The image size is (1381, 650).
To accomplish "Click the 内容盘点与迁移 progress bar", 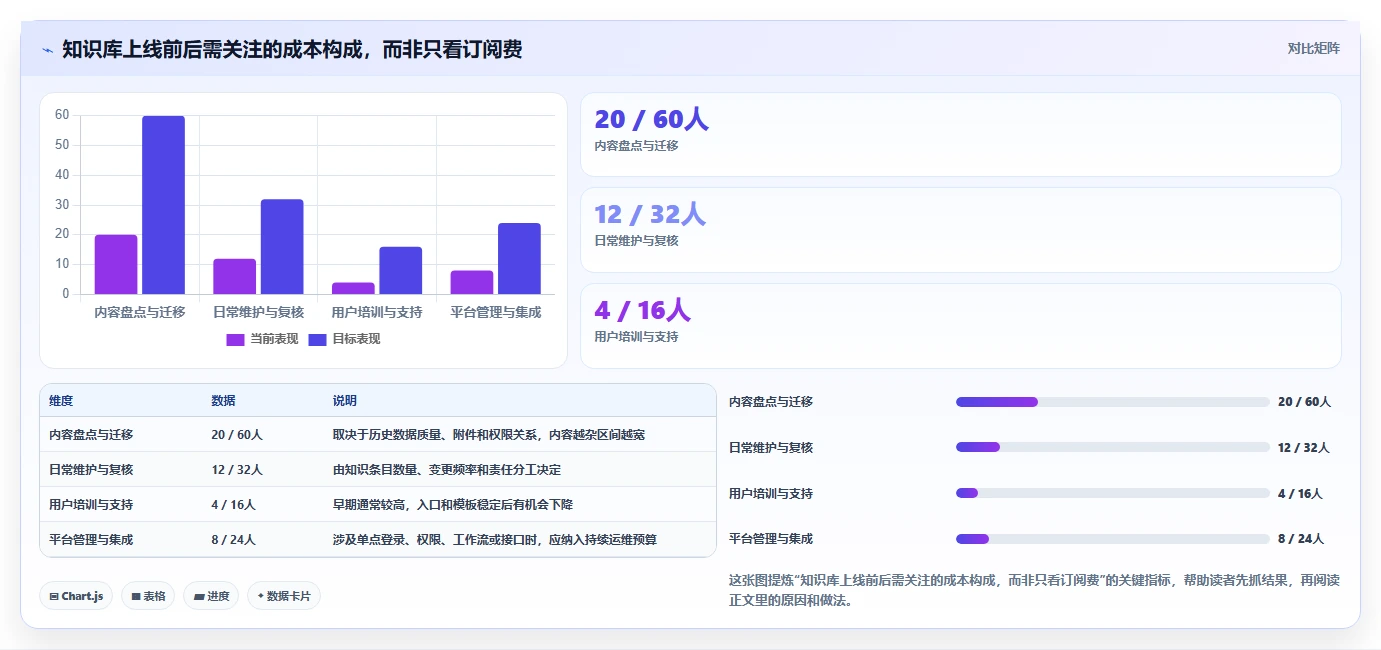I will (x=1112, y=402).
